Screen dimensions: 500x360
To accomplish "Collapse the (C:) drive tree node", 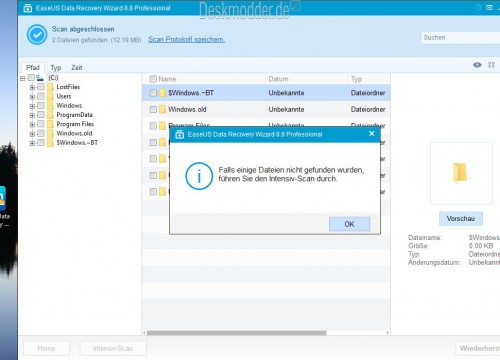I will pyautogui.click(x=22, y=78).
